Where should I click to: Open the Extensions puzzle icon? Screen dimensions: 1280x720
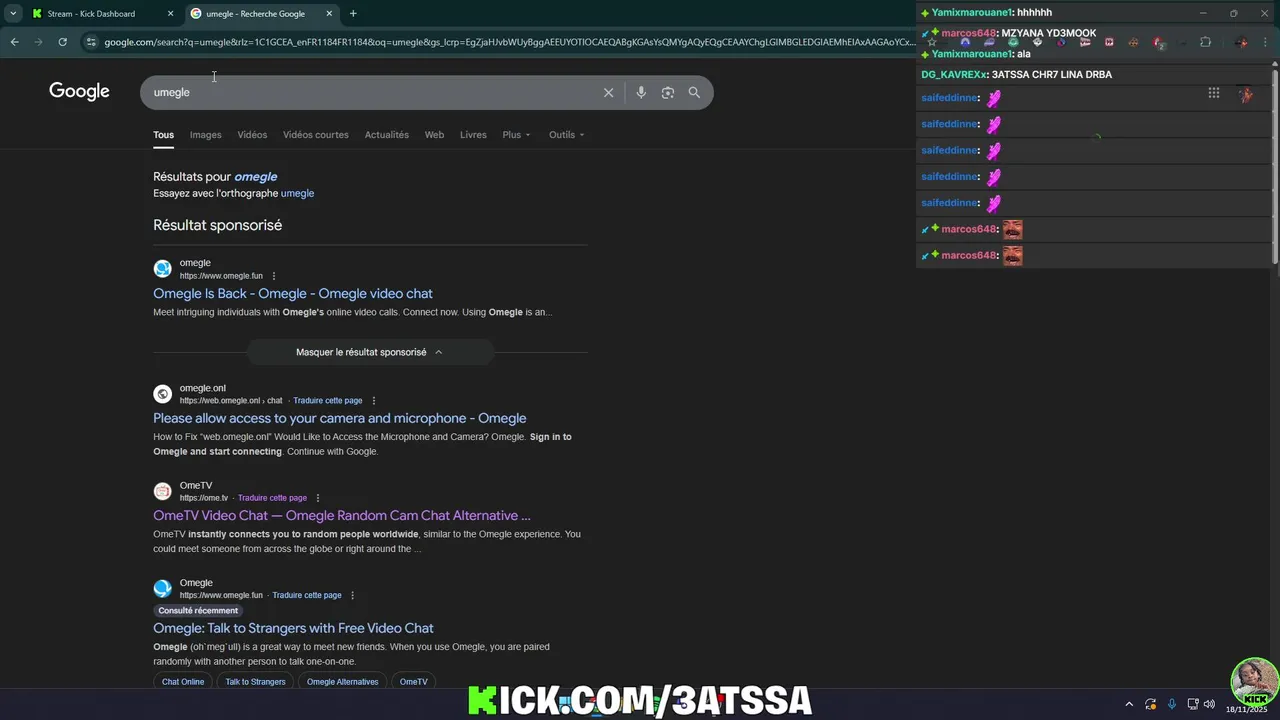[x=1205, y=42]
